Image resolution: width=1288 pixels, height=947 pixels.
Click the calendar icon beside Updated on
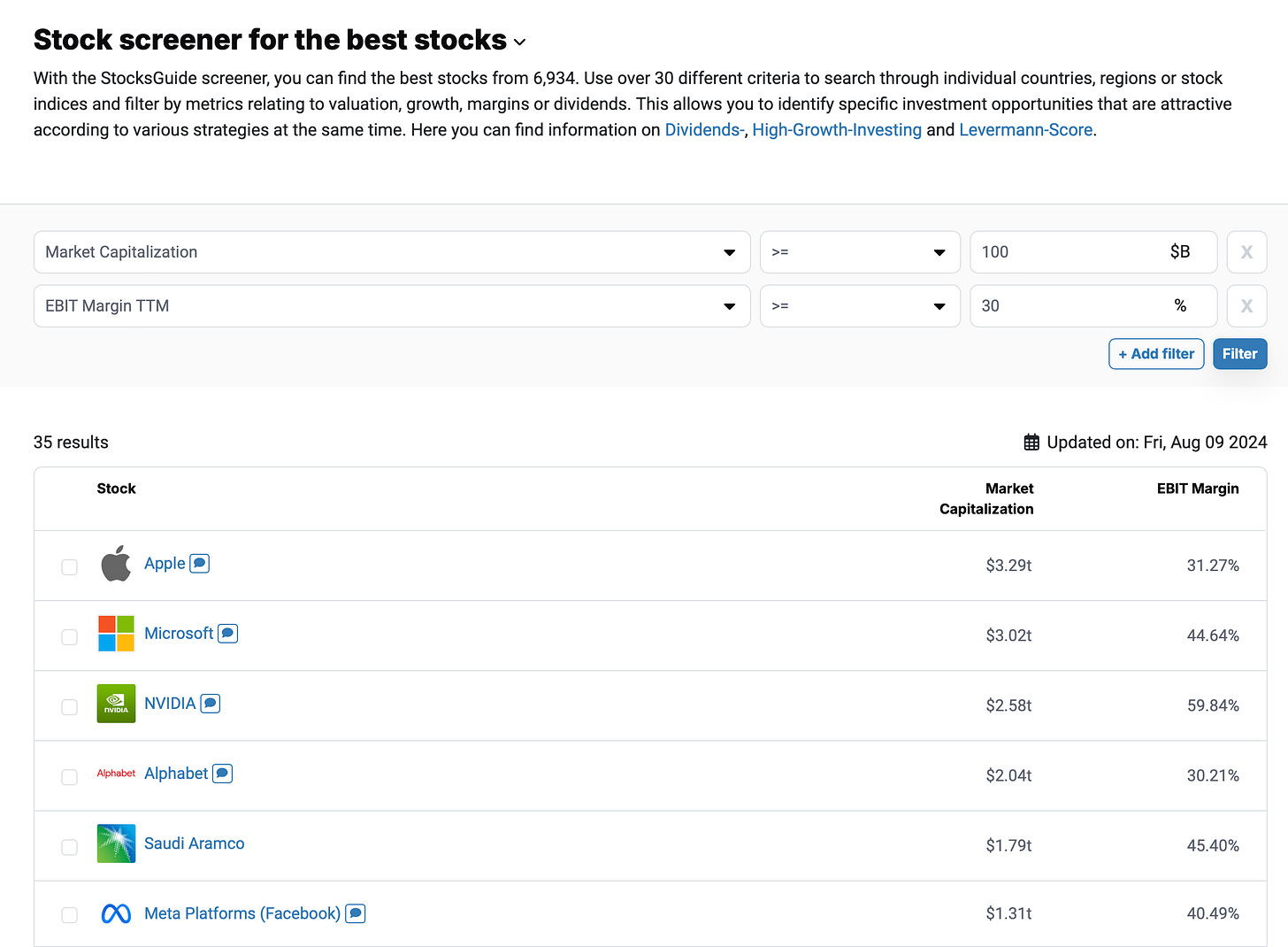pyautogui.click(x=1031, y=443)
